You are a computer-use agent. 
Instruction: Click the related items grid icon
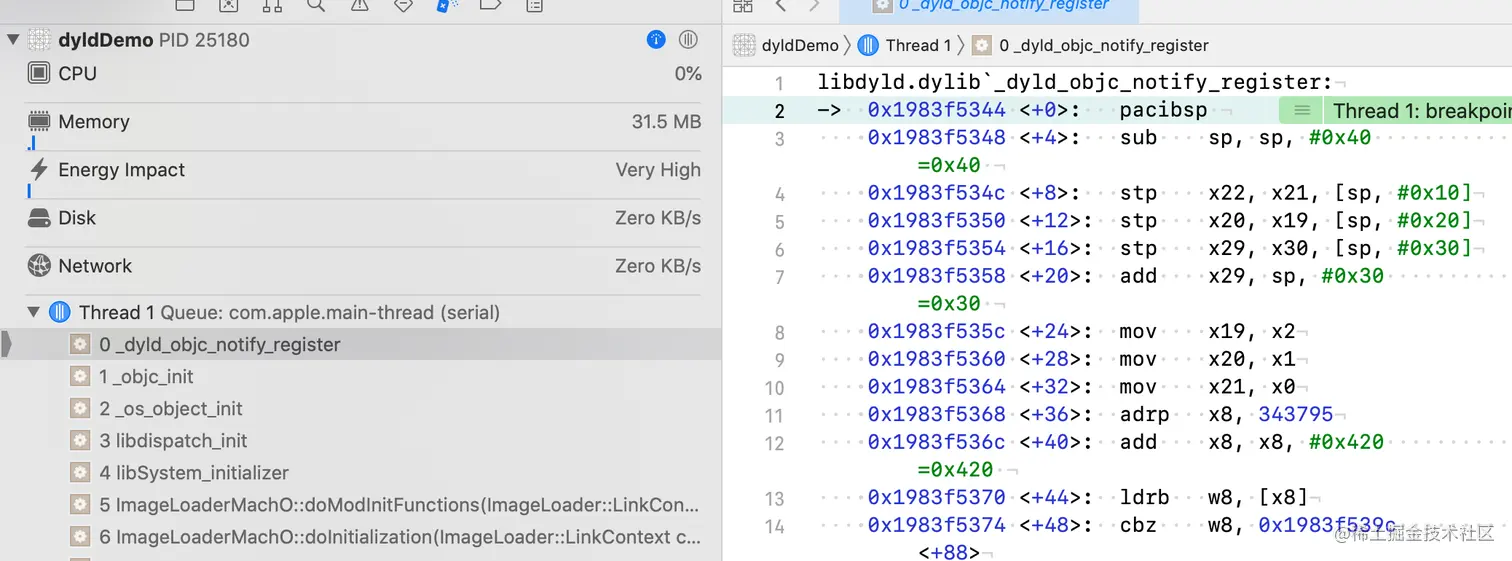743,5
